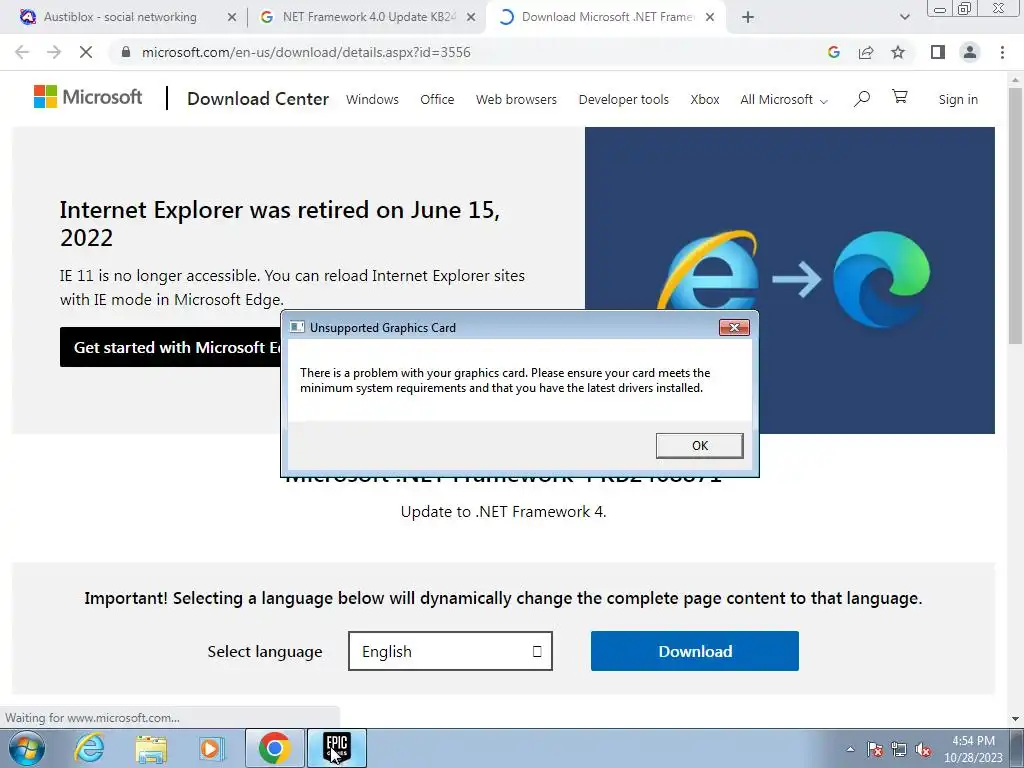1024x768 pixels.
Task: Click 'Update to .NET Framework 4.' text
Action: (504, 511)
